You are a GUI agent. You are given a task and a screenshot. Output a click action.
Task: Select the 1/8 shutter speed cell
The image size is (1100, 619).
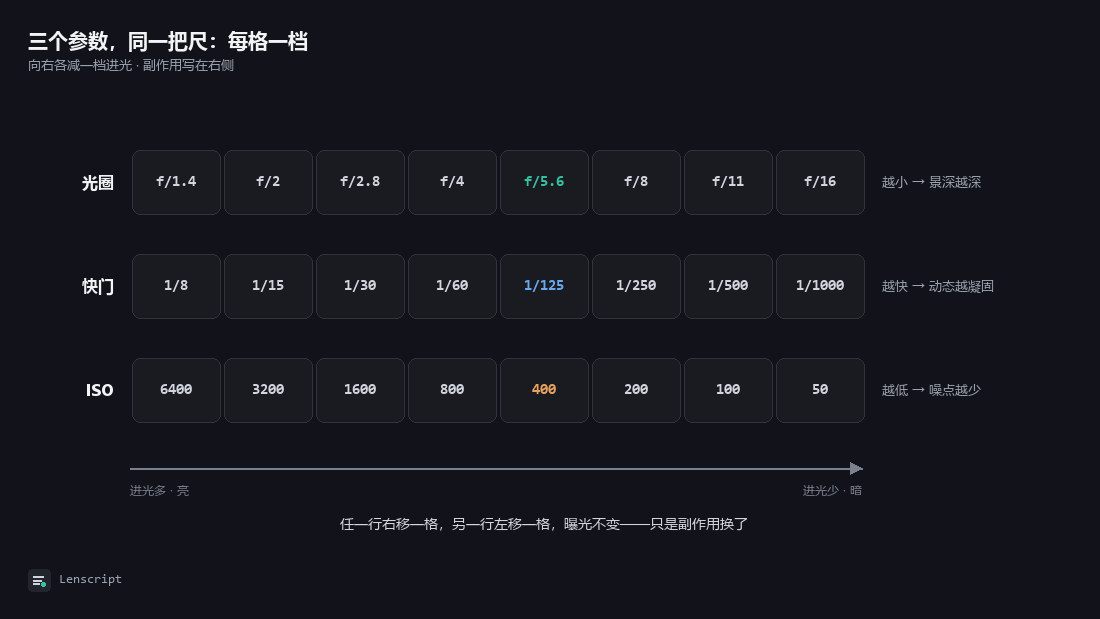click(176, 286)
